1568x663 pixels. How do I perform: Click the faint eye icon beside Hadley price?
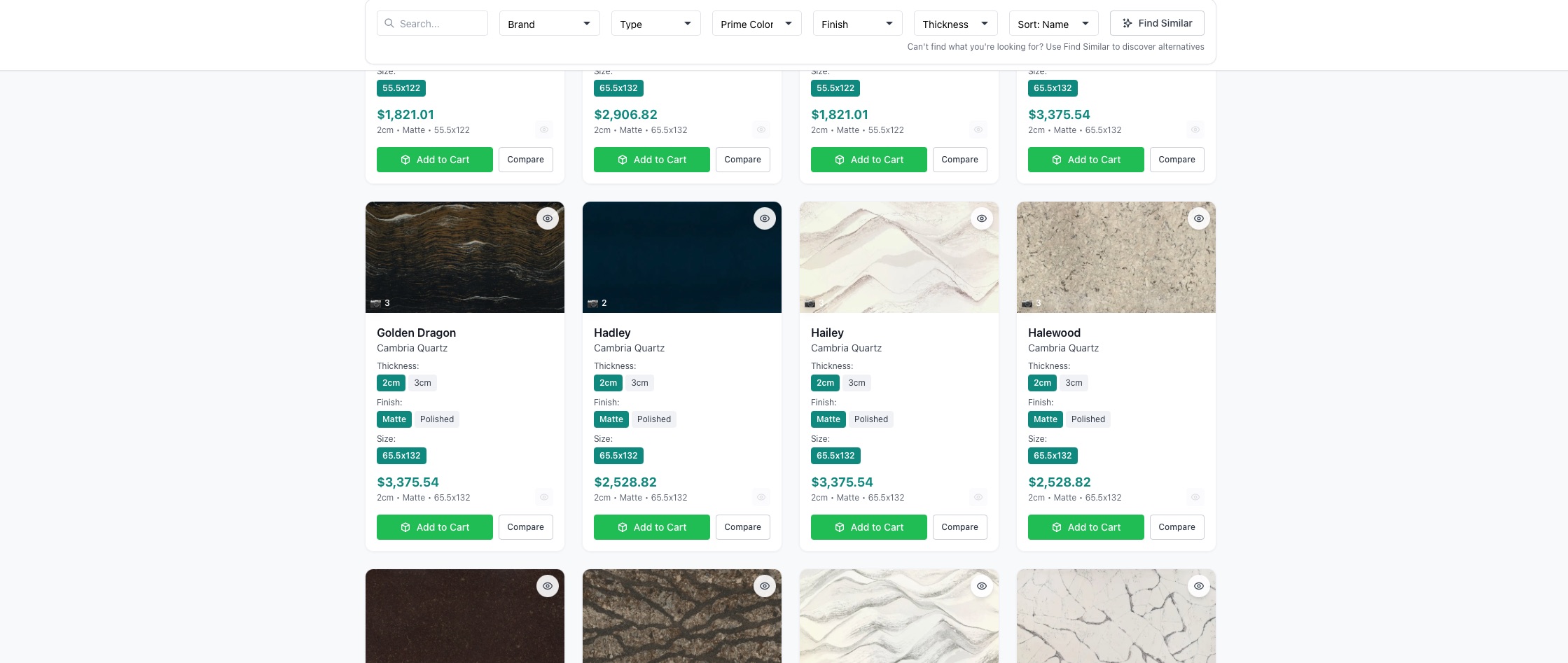pos(761,497)
